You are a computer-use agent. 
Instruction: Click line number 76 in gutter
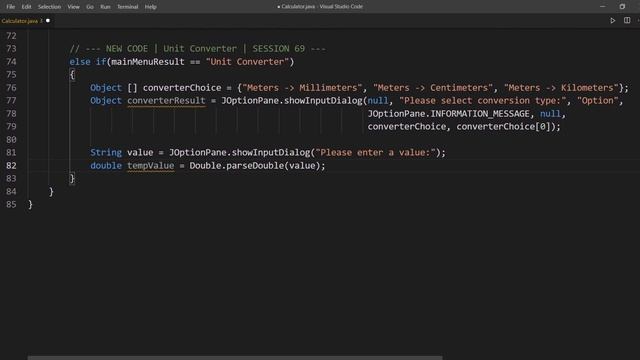(11, 88)
